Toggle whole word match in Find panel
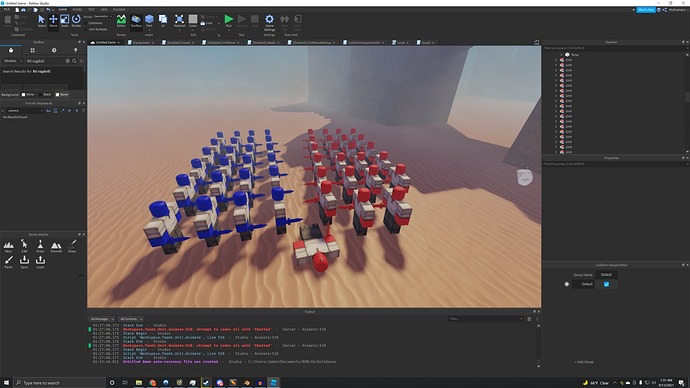Image resolution: width=690 pixels, height=388 pixels. tap(55, 111)
